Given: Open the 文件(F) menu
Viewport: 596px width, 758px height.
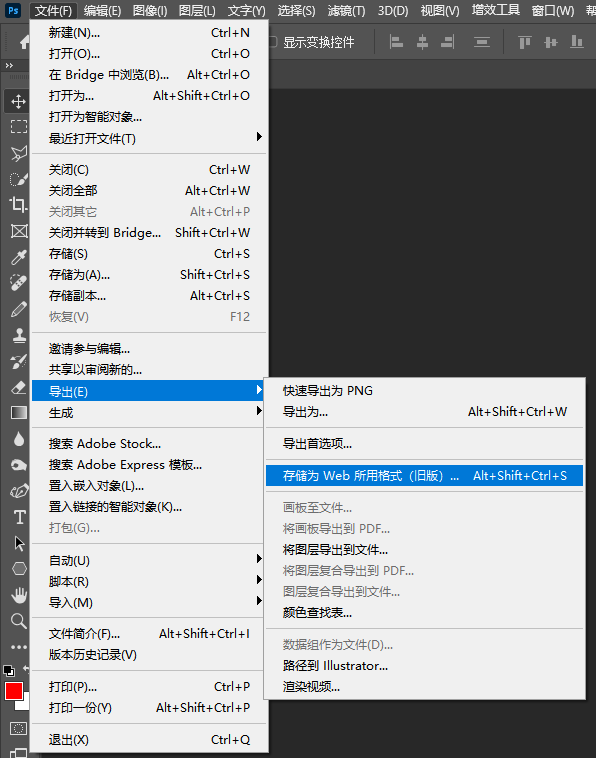Looking at the screenshot, I should [x=53, y=10].
